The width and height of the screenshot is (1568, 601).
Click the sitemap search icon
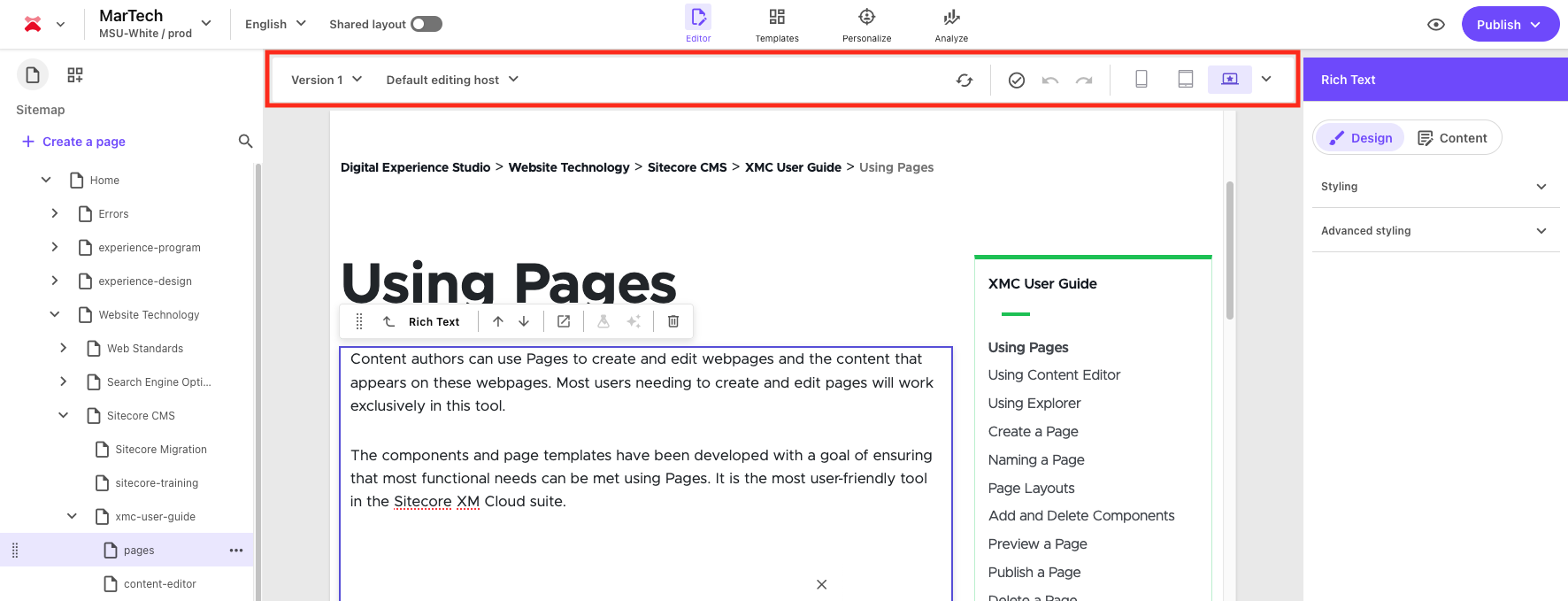click(x=246, y=142)
